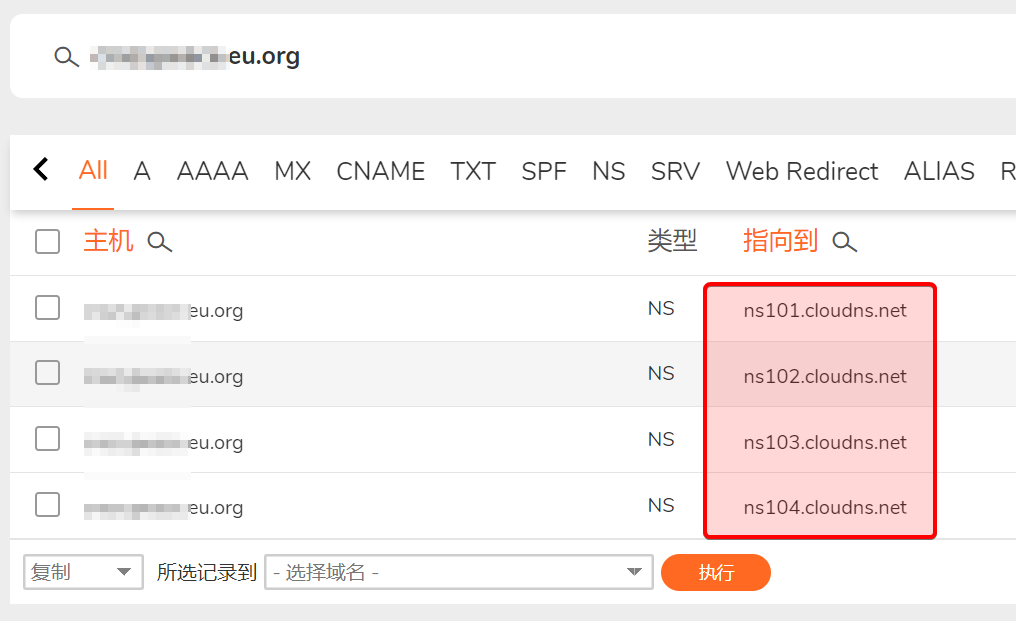Click the 指向到 column header text
This screenshot has height=621, width=1016.
pyautogui.click(x=780, y=241)
